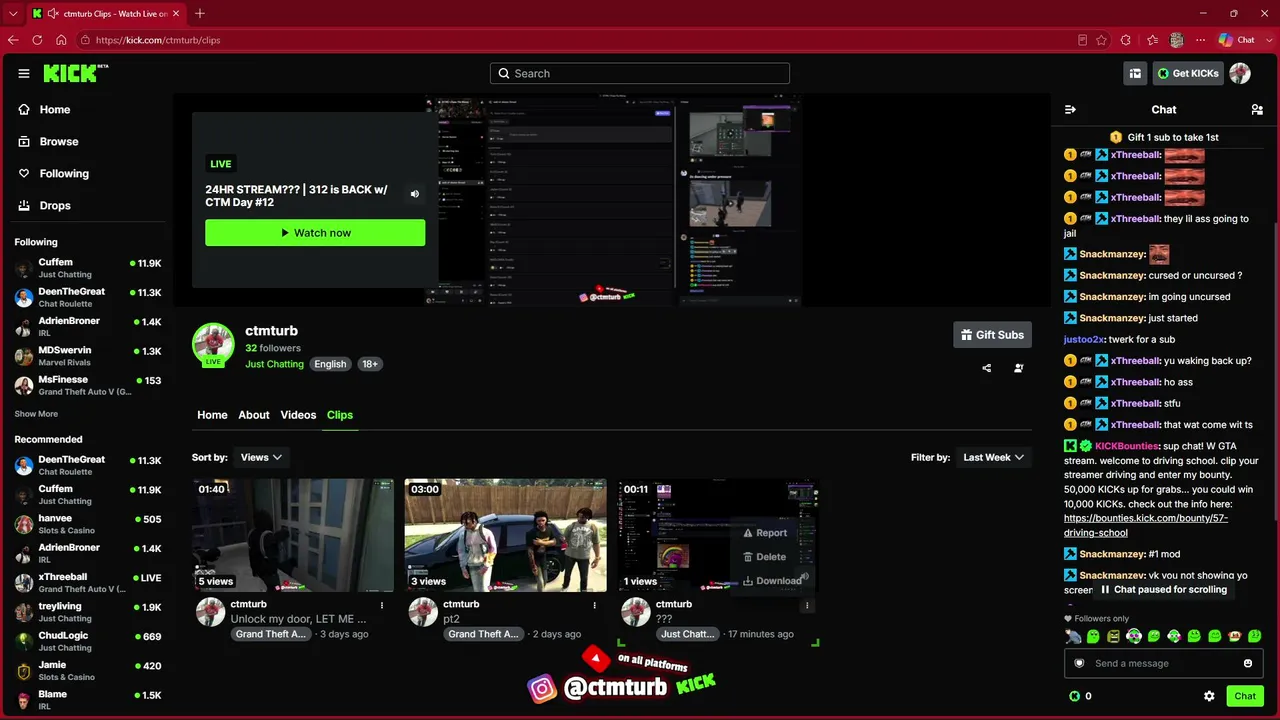Open the Just Chatting category link
Image resolution: width=1280 pixels, height=720 pixels.
tap(274, 364)
